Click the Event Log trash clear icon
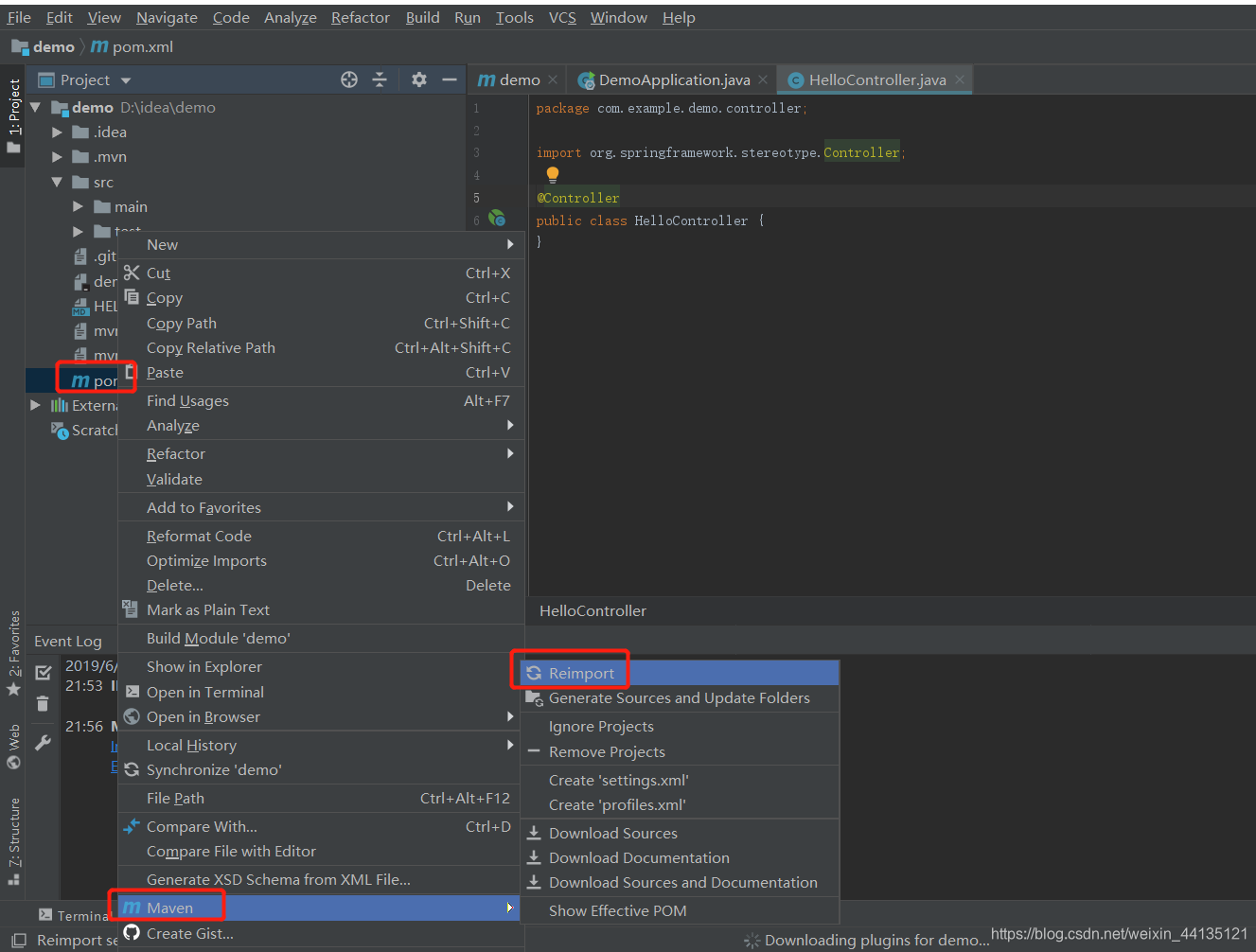This screenshot has width=1256, height=952. (x=43, y=704)
